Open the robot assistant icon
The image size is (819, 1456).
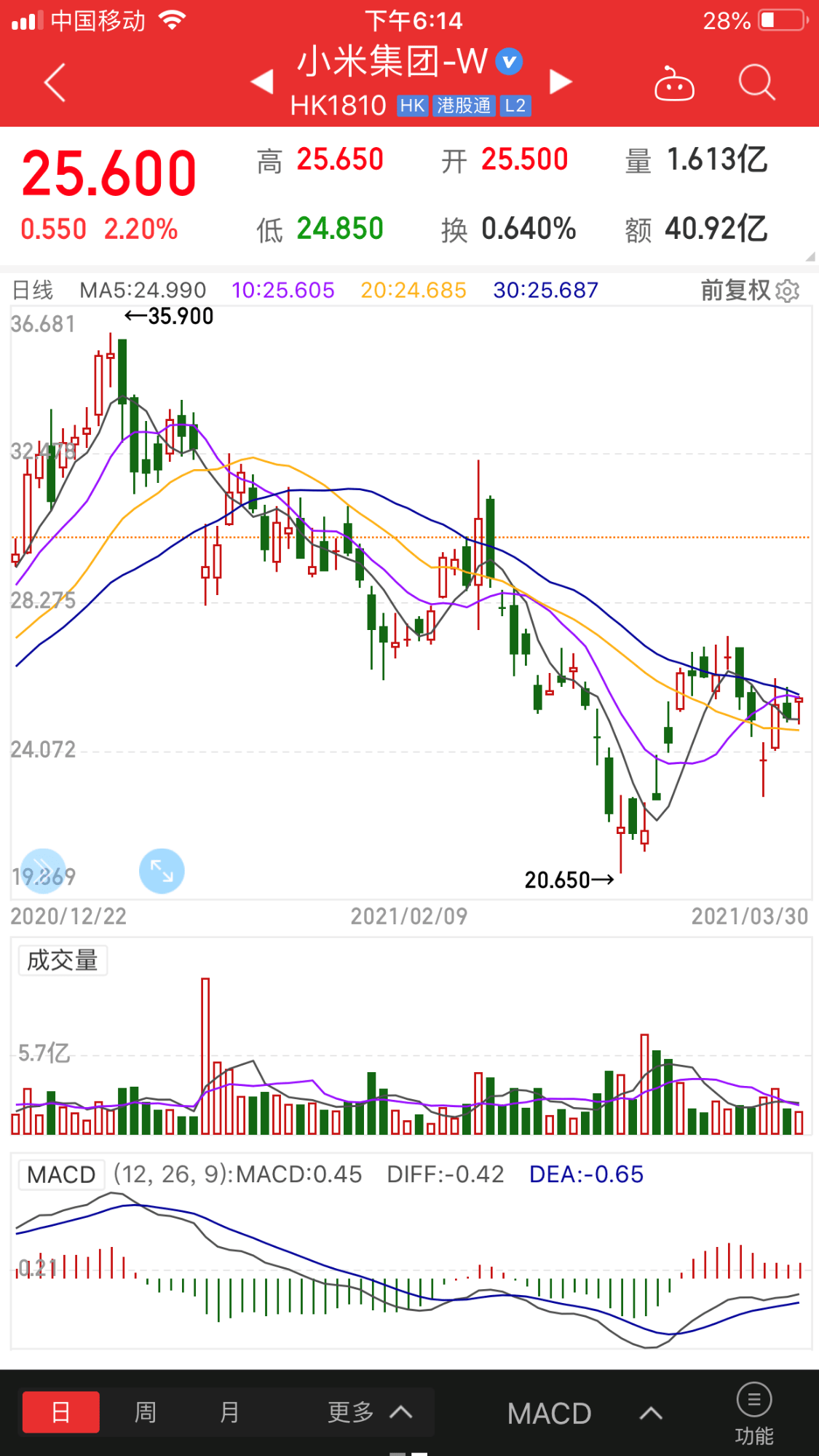coord(674,84)
